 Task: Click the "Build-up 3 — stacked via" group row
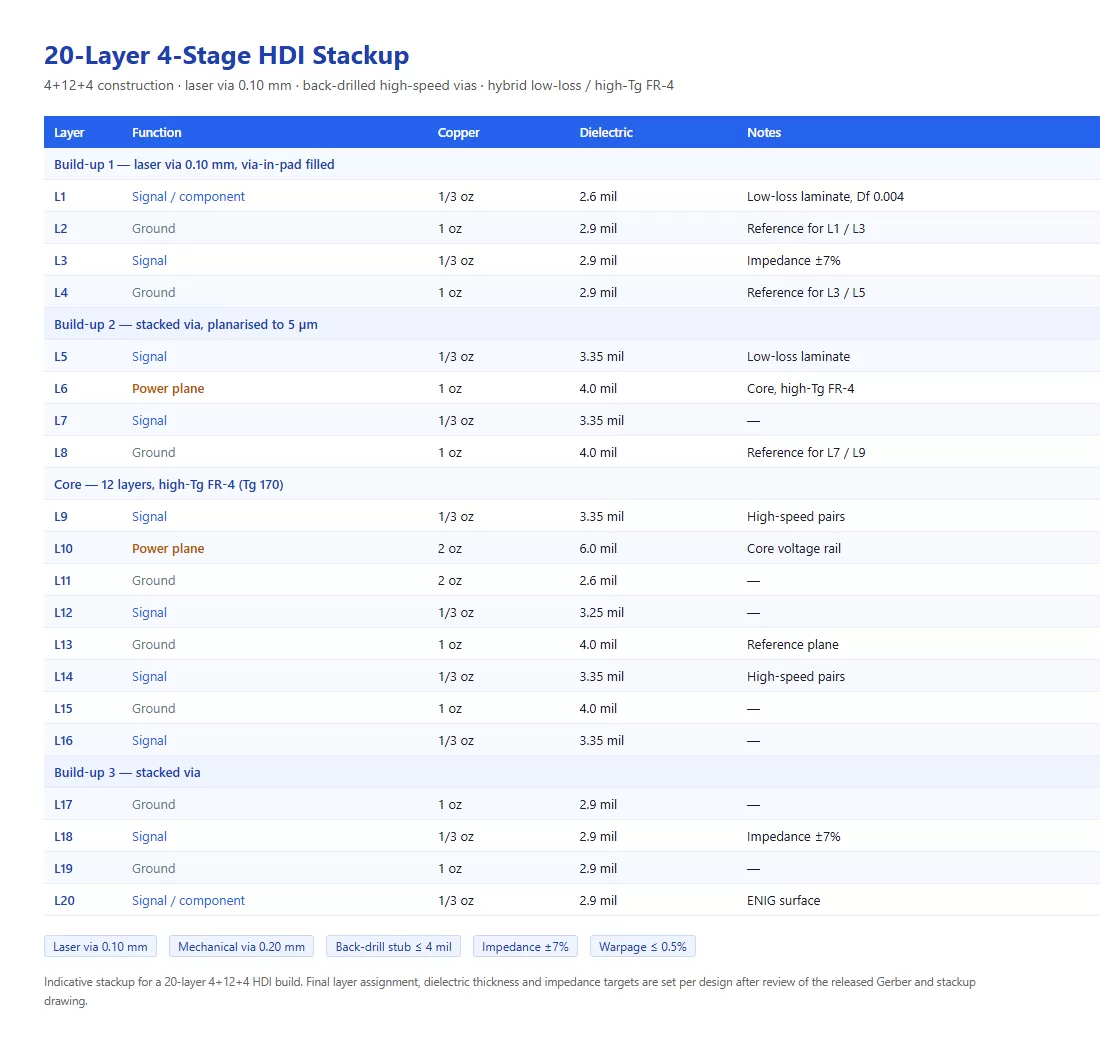pyautogui.click(x=572, y=772)
